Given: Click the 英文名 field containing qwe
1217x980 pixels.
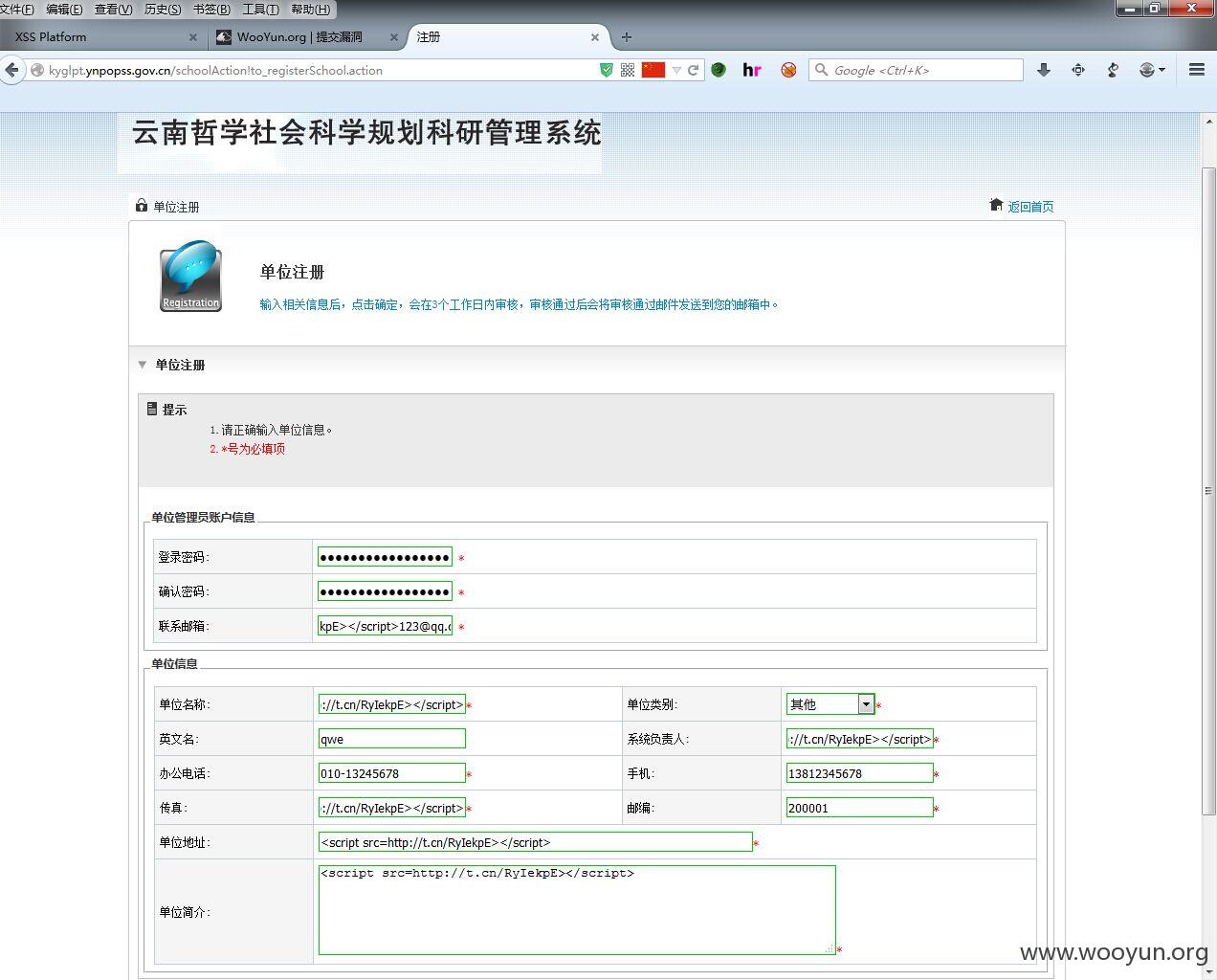Looking at the screenshot, I should 392,739.
